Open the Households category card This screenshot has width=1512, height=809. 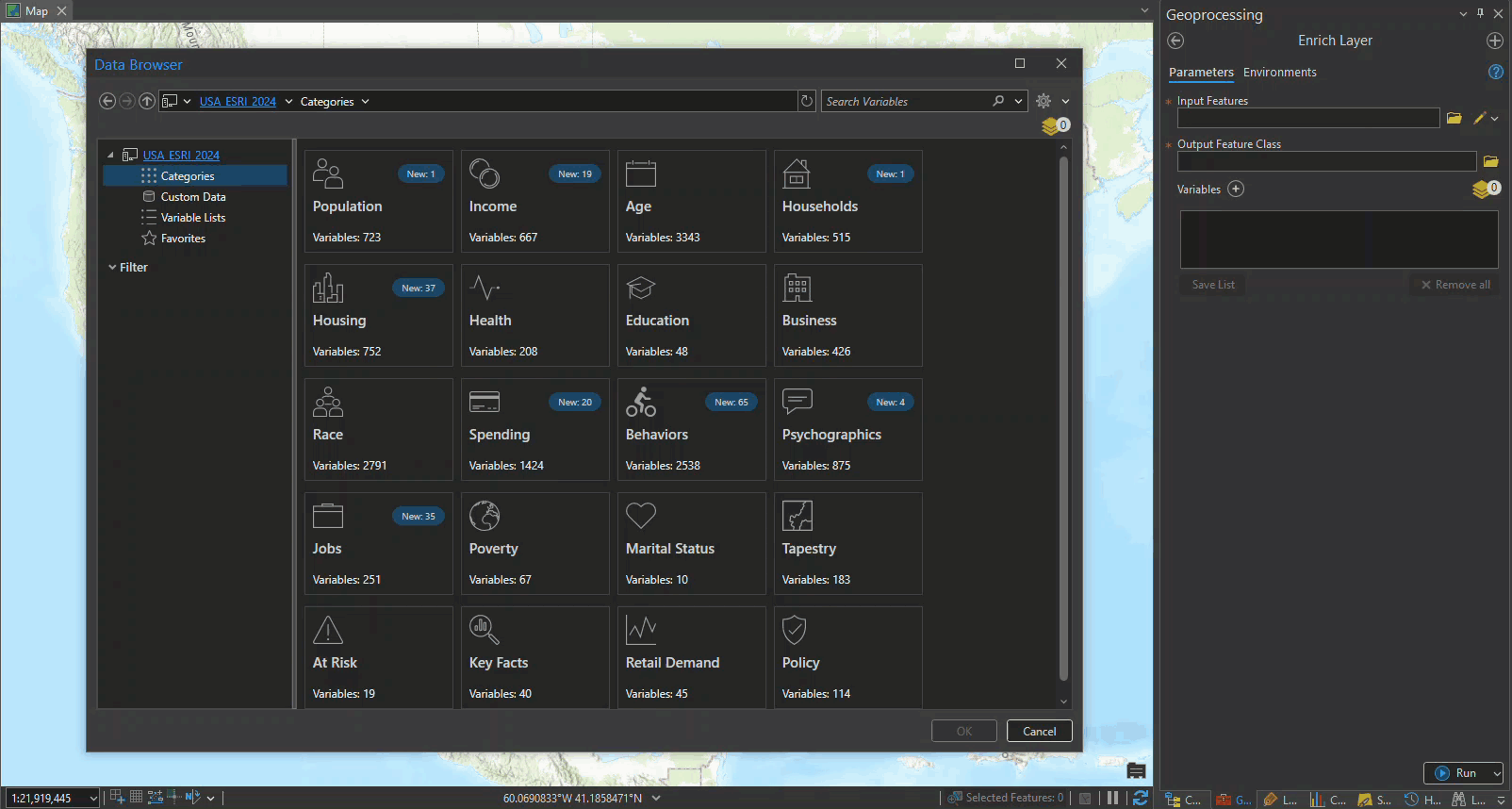(847, 201)
